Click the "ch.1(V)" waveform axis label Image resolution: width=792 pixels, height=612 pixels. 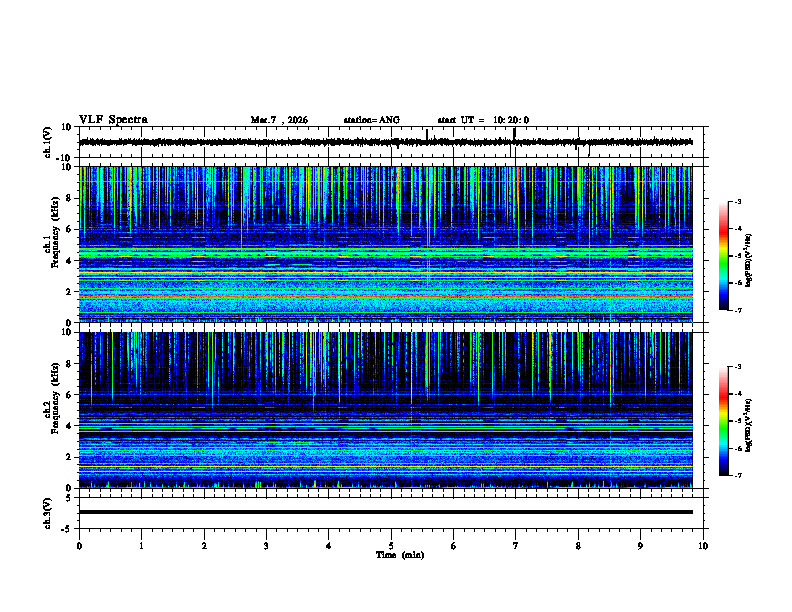click(48, 142)
